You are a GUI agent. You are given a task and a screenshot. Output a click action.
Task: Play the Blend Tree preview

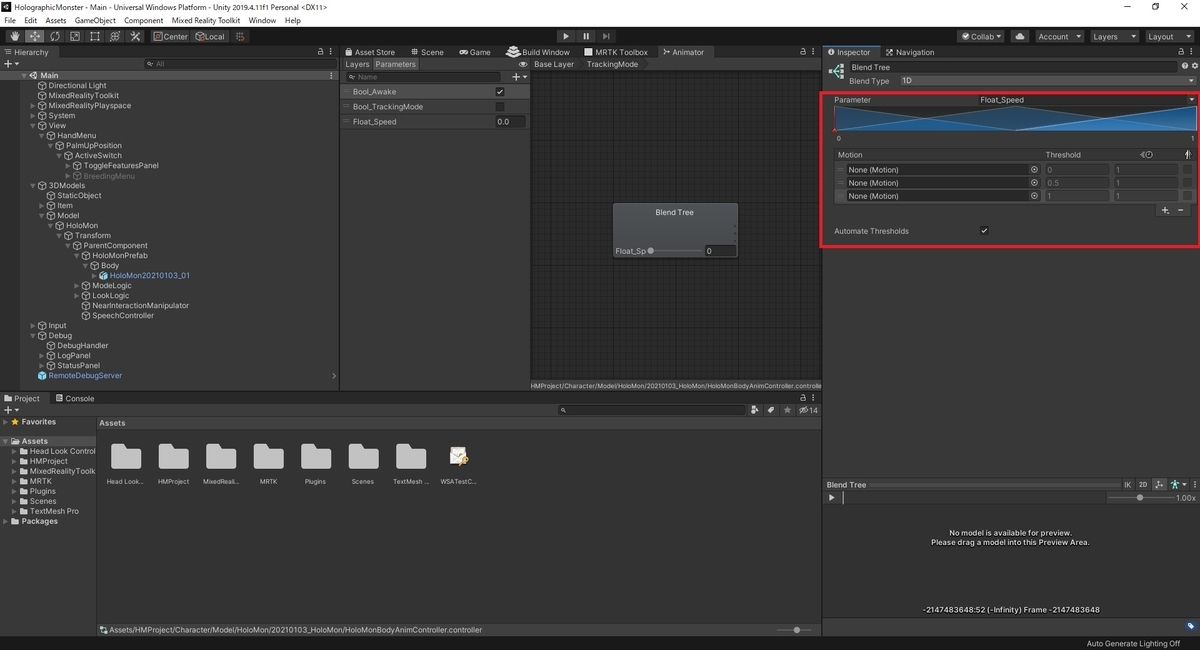[x=832, y=497]
